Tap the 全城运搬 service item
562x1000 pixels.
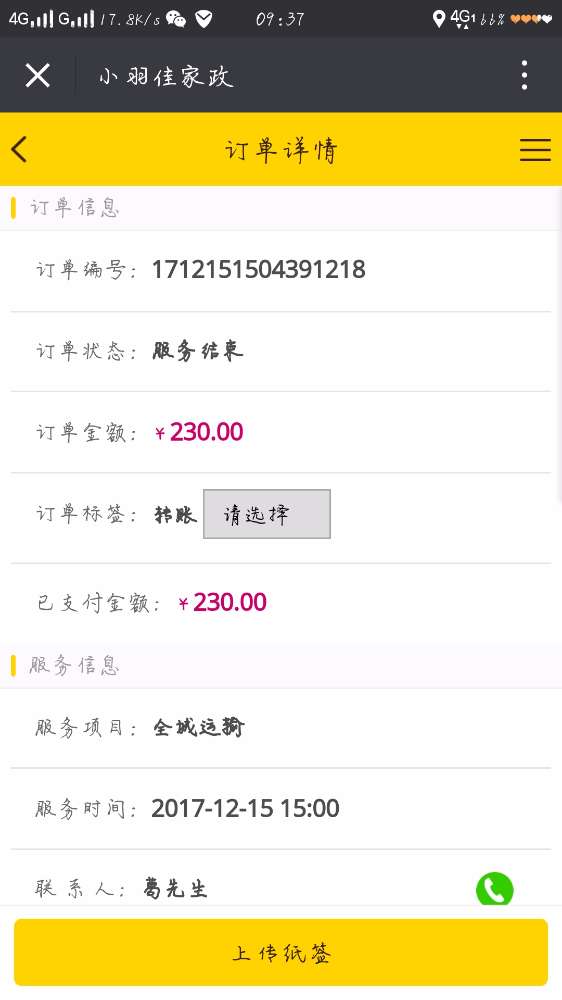[198, 727]
